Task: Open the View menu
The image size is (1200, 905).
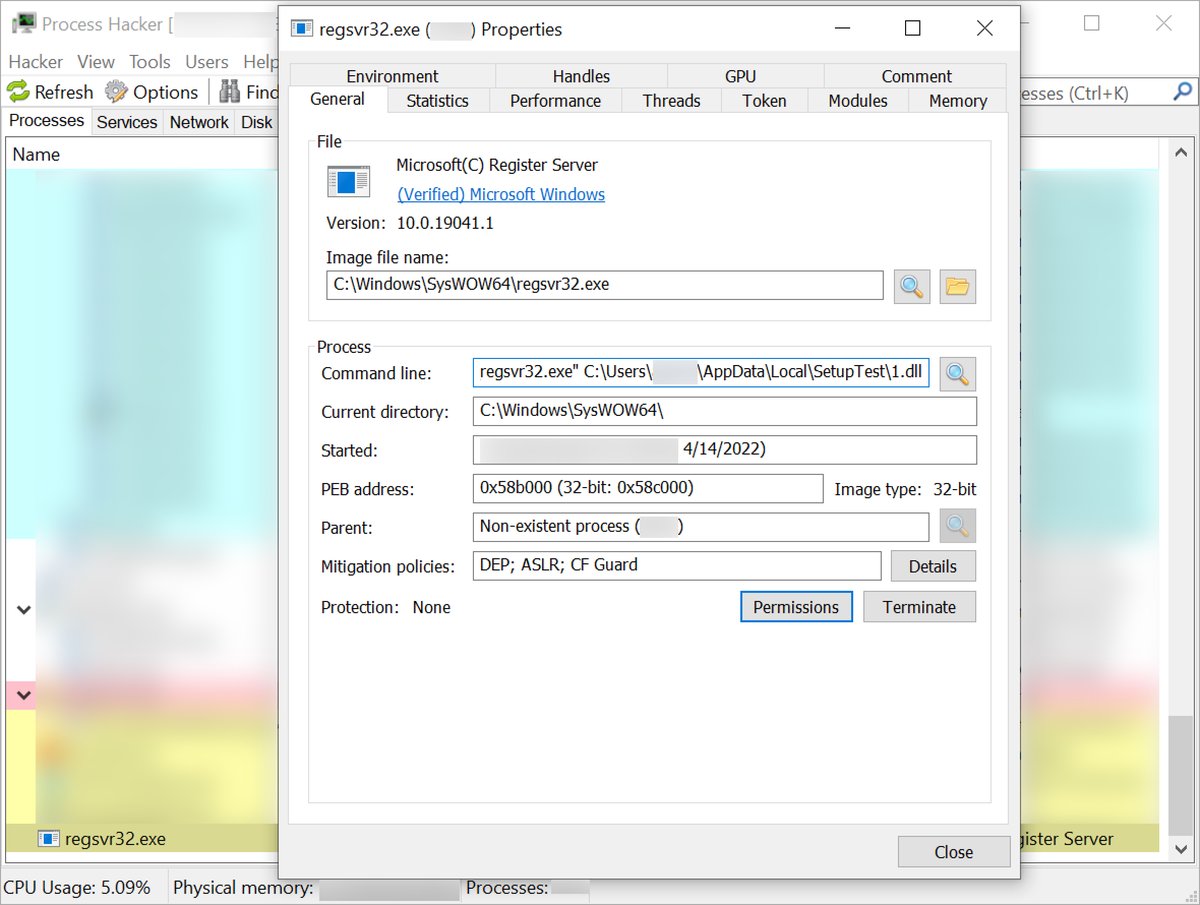Action: tap(96, 62)
